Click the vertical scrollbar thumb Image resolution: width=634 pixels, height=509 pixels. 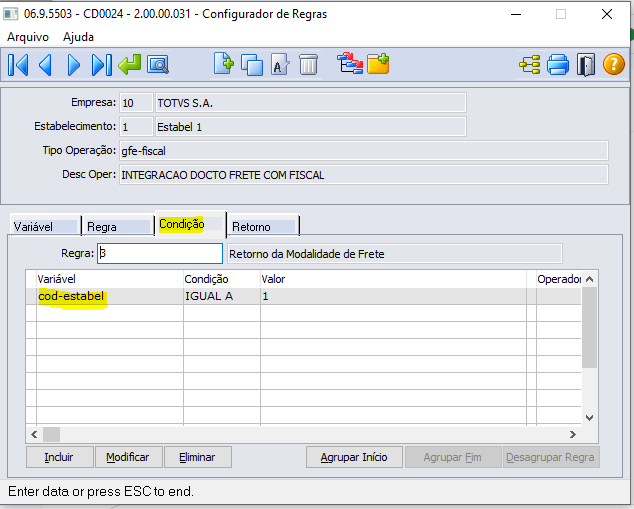tap(590, 328)
